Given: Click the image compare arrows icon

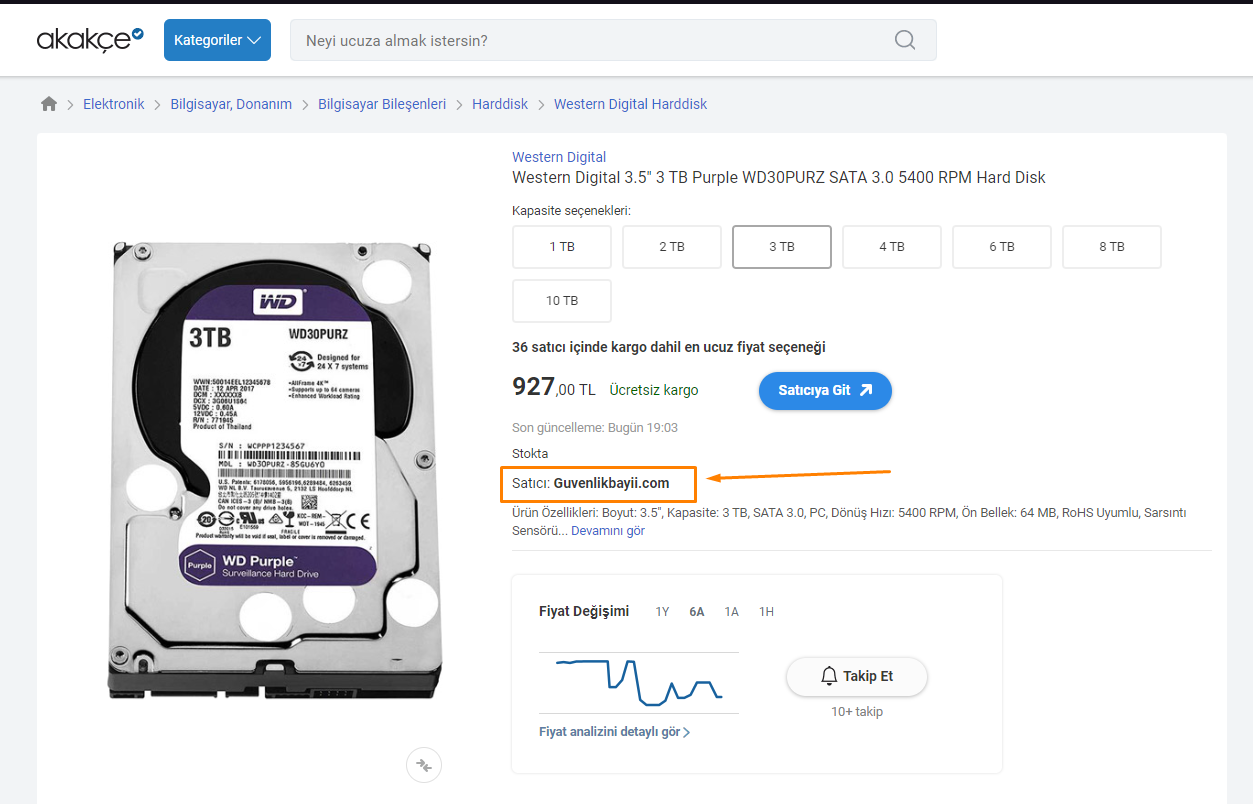Looking at the screenshot, I should click(424, 765).
